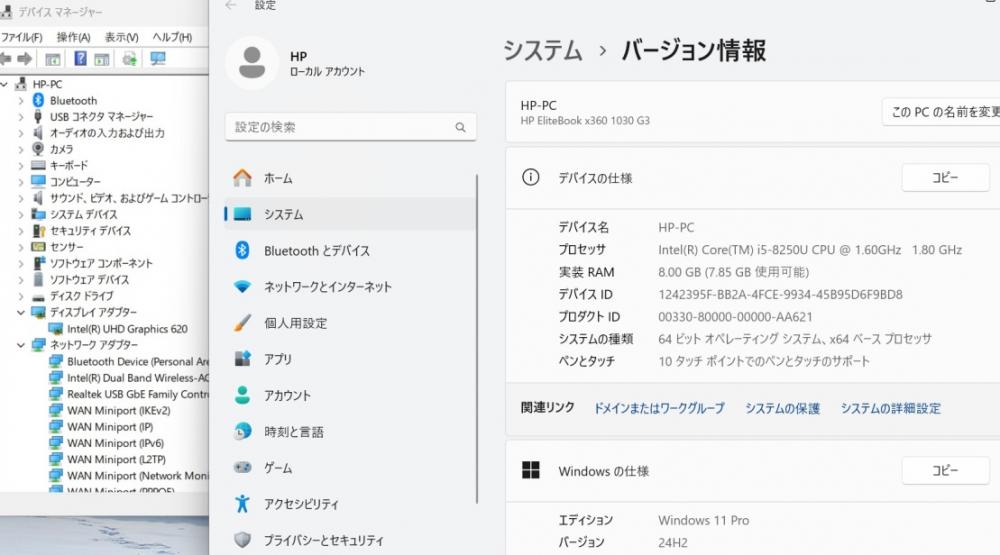The width and height of the screenshot is (1000, 555).
Task: Click コピー button for デバイスの仕様
Action: coord(945,177)
